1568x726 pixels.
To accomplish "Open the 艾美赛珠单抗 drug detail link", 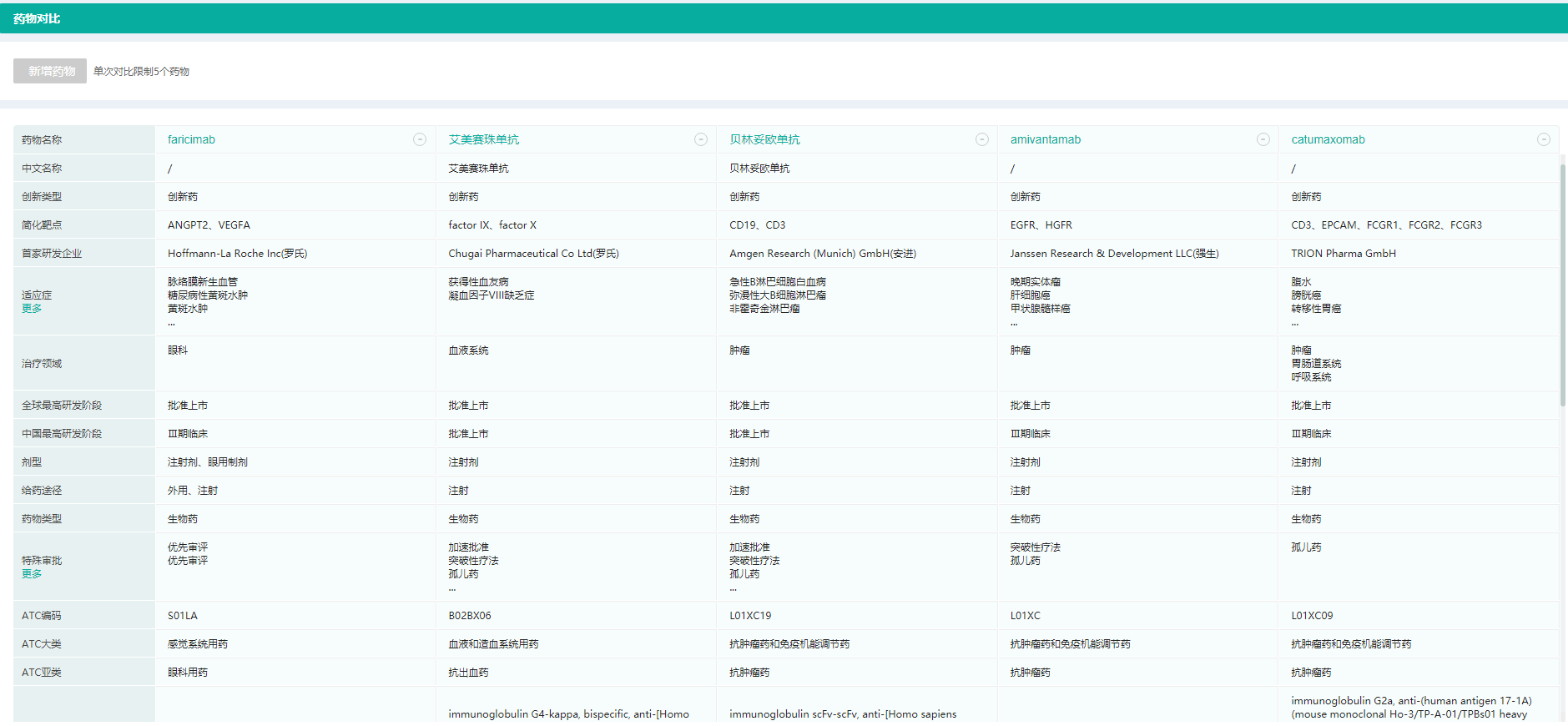I will (483, 139).
